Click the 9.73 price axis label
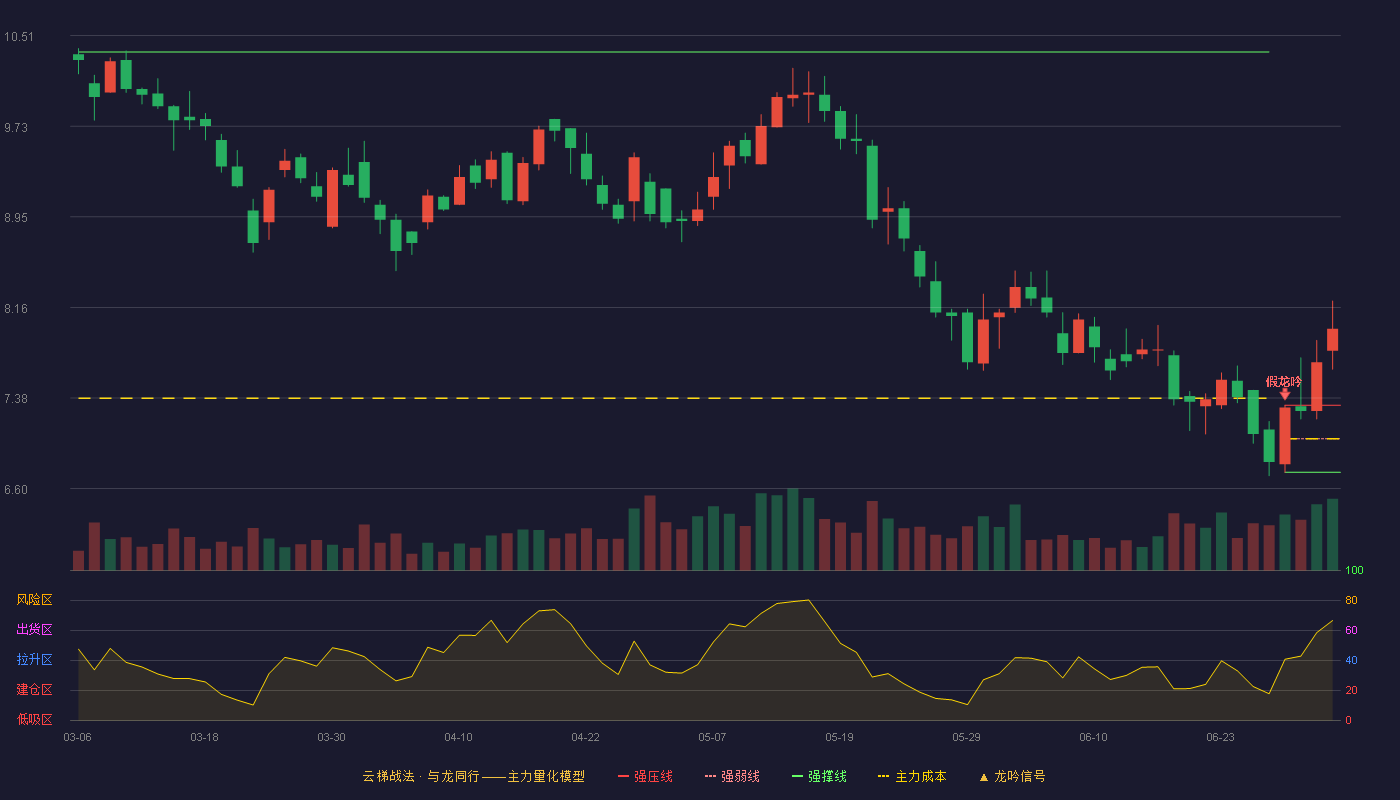This screenshot has width=1400, height=800. pyautogui.click(x=18, y=127)
